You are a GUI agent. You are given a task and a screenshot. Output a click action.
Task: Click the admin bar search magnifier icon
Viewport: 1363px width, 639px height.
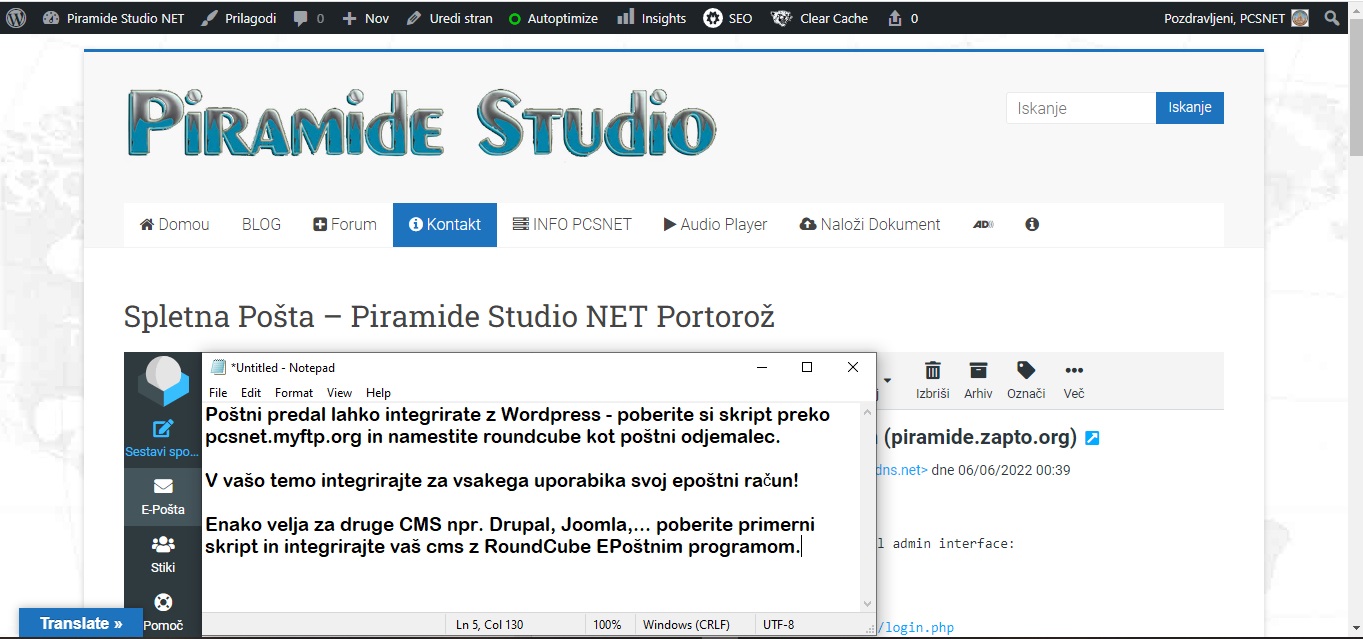tap(1332, 18)
